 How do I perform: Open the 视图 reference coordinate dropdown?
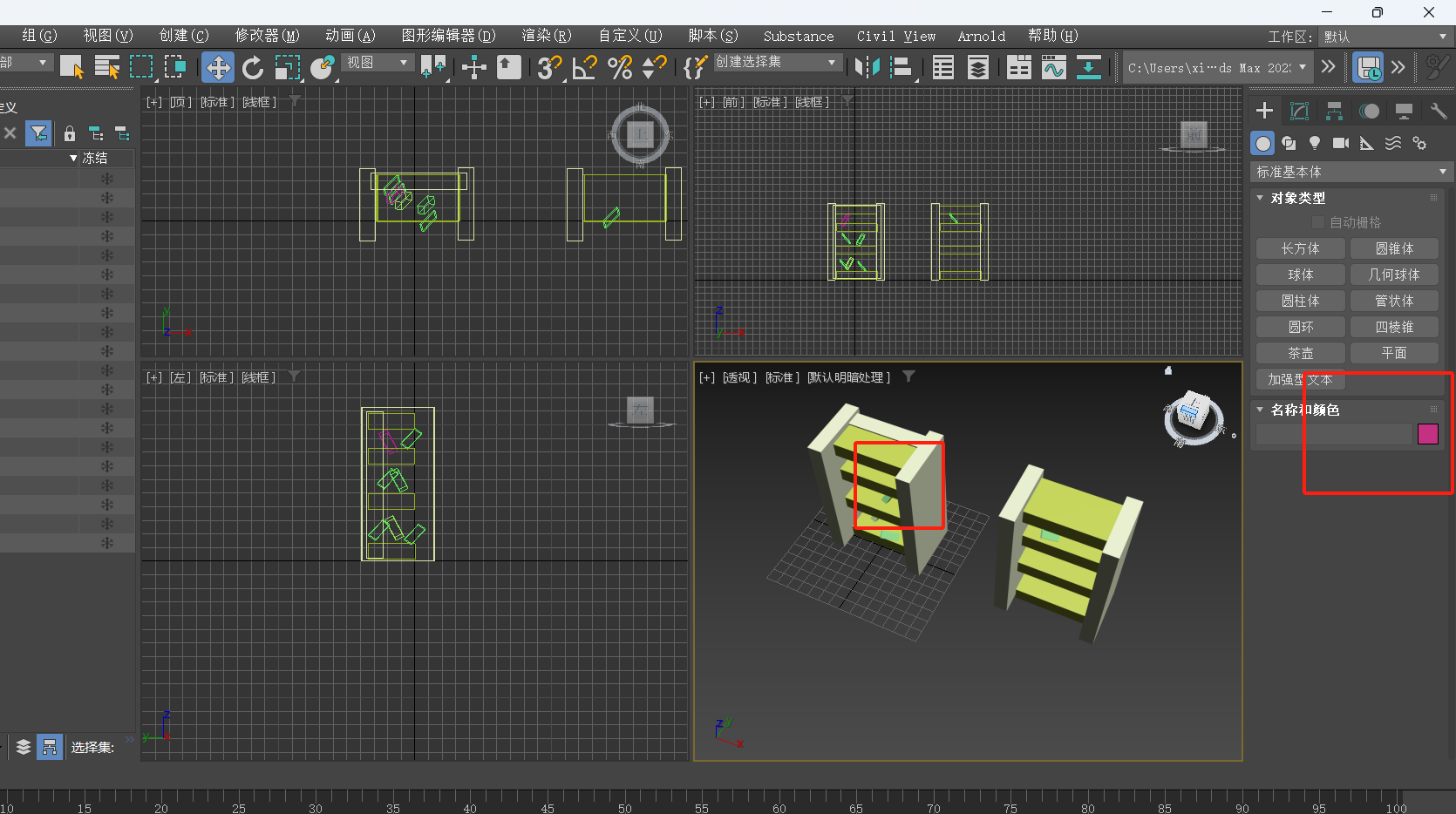point(377,63)
